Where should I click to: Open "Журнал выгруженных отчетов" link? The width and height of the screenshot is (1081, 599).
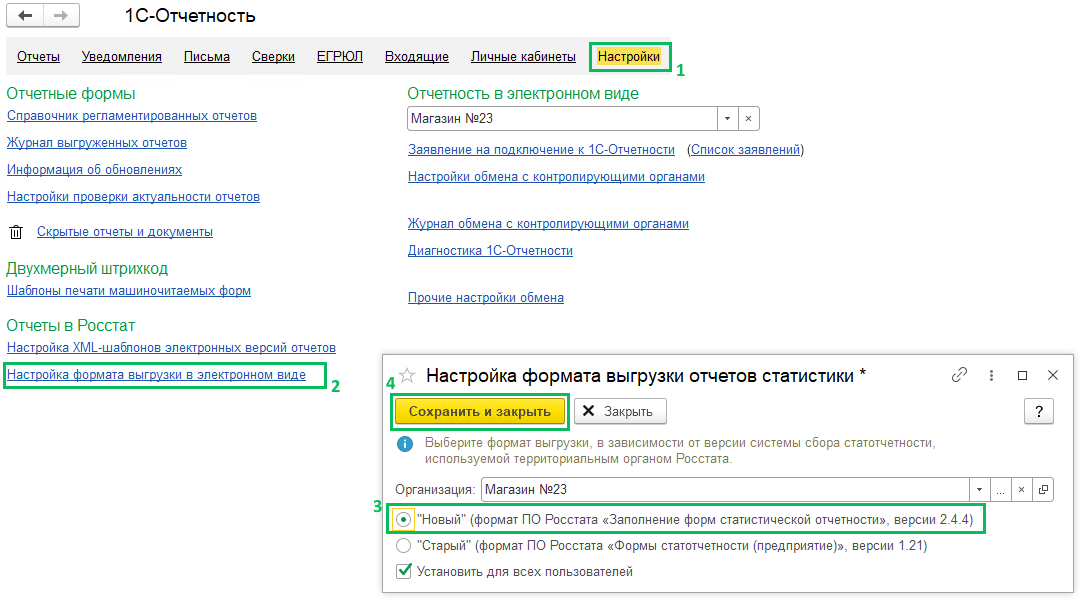point(97,143)
